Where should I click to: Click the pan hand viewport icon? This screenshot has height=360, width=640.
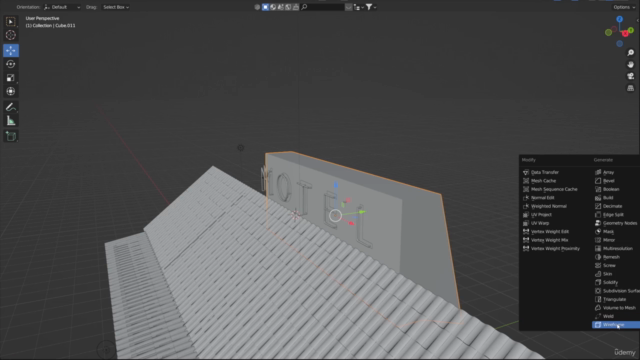tap(631, 64)
